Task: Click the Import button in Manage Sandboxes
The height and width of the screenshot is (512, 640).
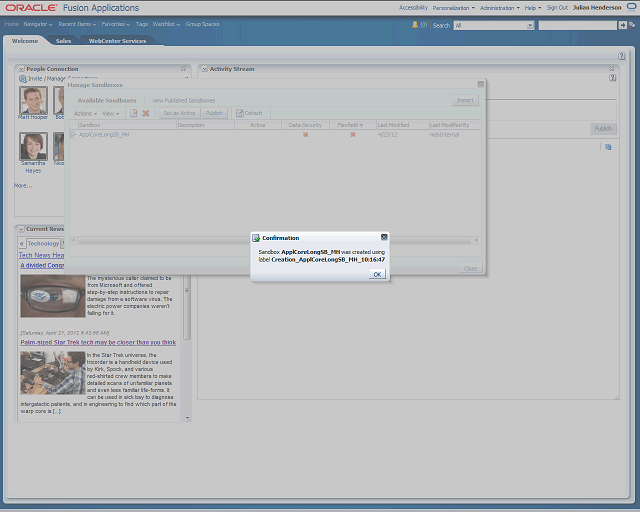Action: (465, 100)
